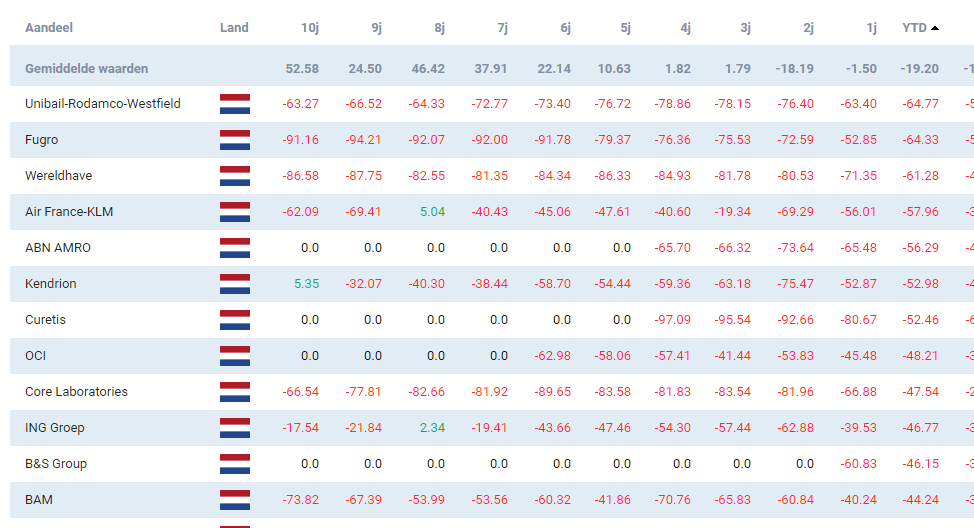This screenshot has width=974, height=528.
Task: Open the Wereldhave stock entry
Action: click(x=58, y=176)
